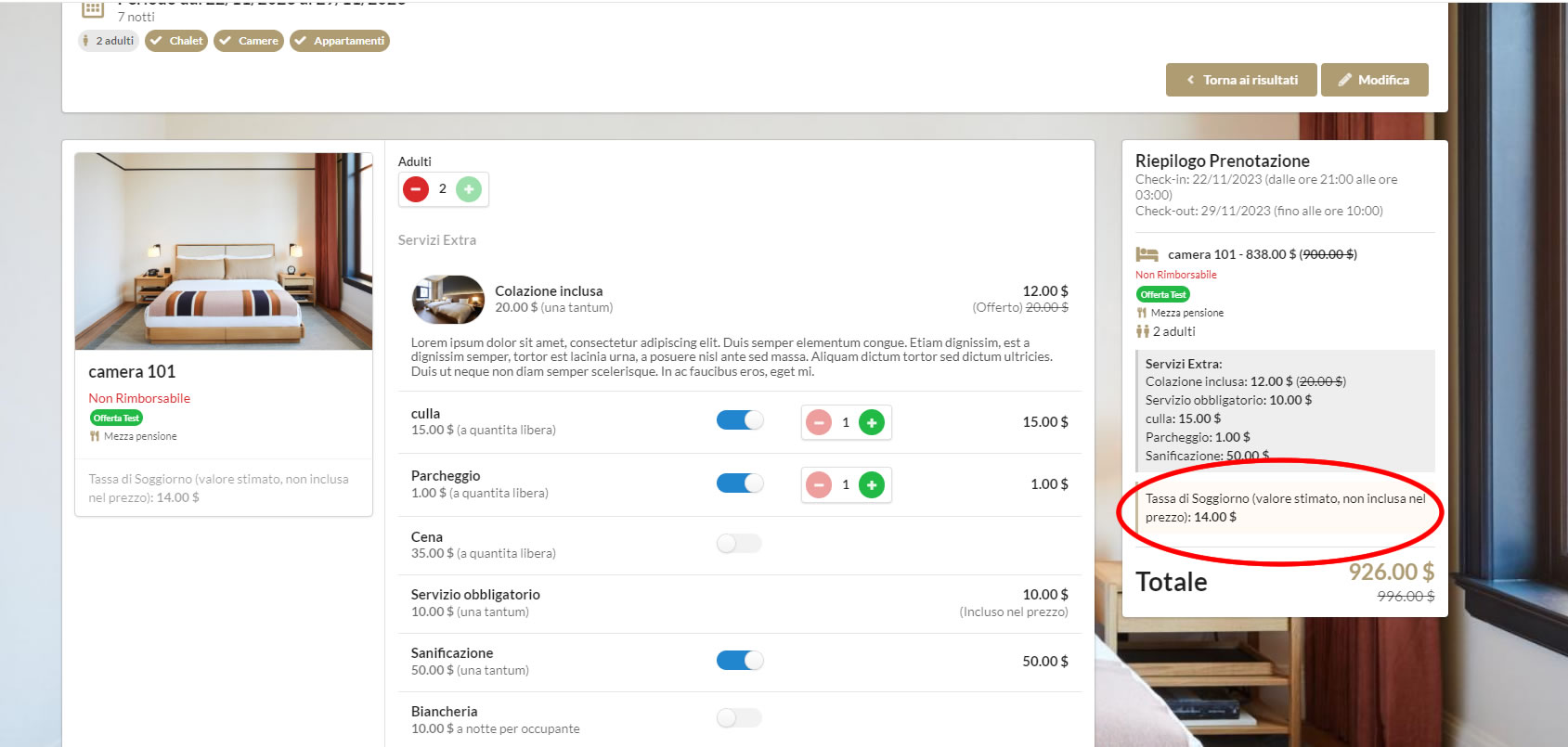Switch off the Sanificazione toggle

pyautogui.click(x=740, y=660)
